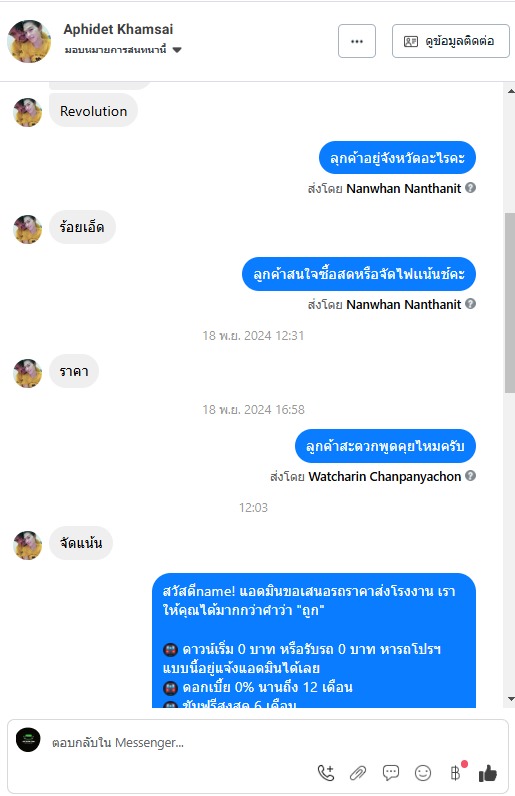Click the Aphidet Khamsai profile picture in header
Viewport: 515px width, 796px height.
(29, 41)
